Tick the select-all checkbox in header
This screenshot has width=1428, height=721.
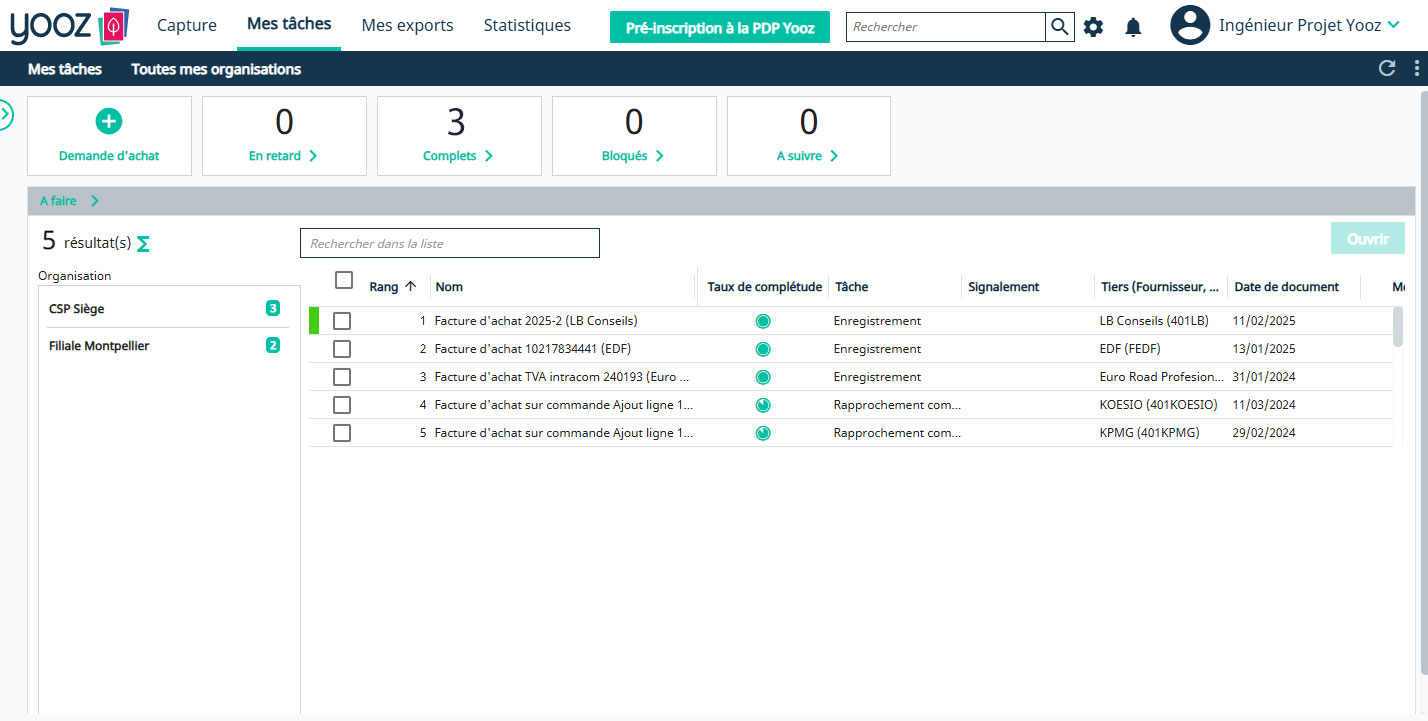tap(344, 280)
